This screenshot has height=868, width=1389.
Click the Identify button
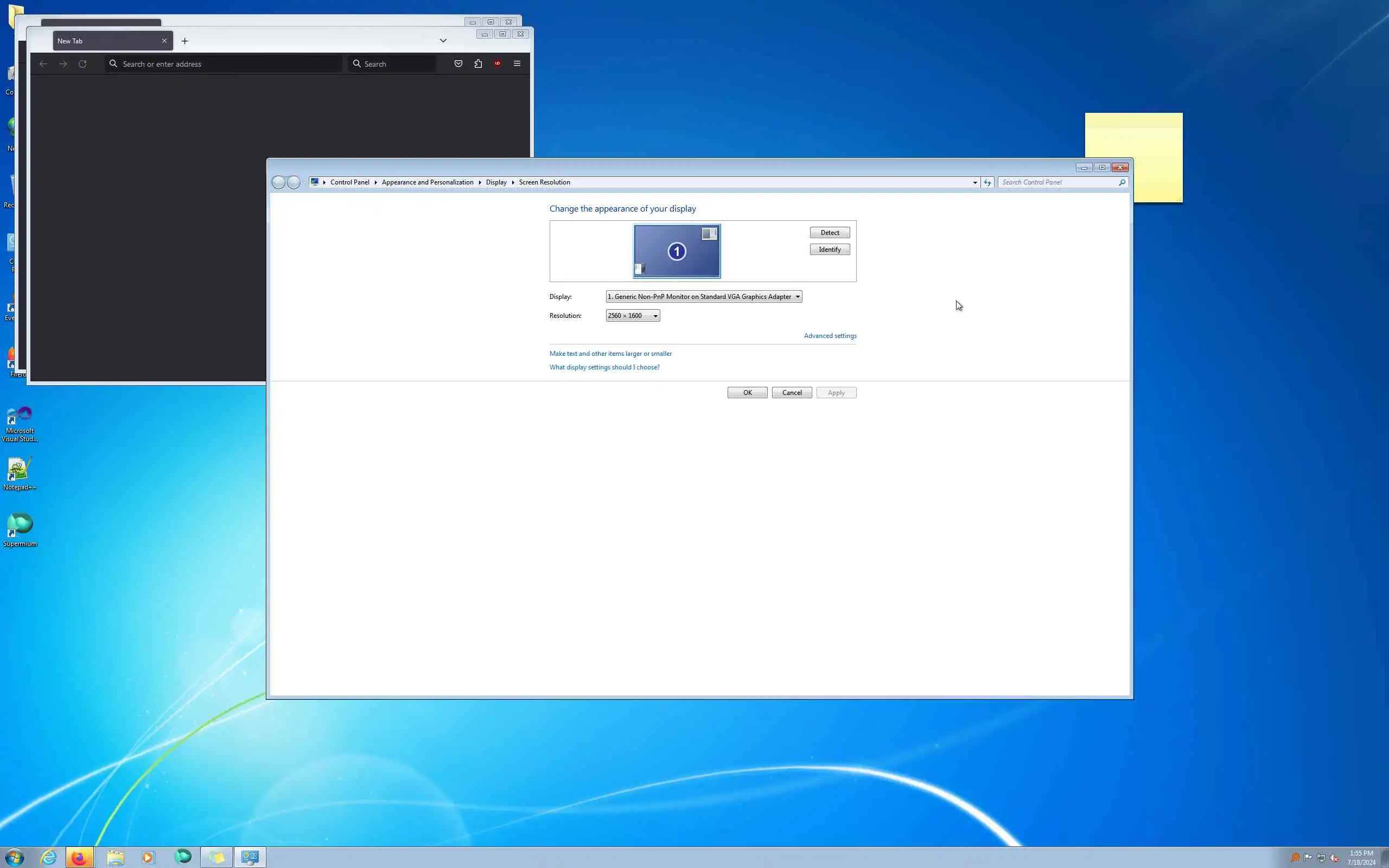pos(830,249)
